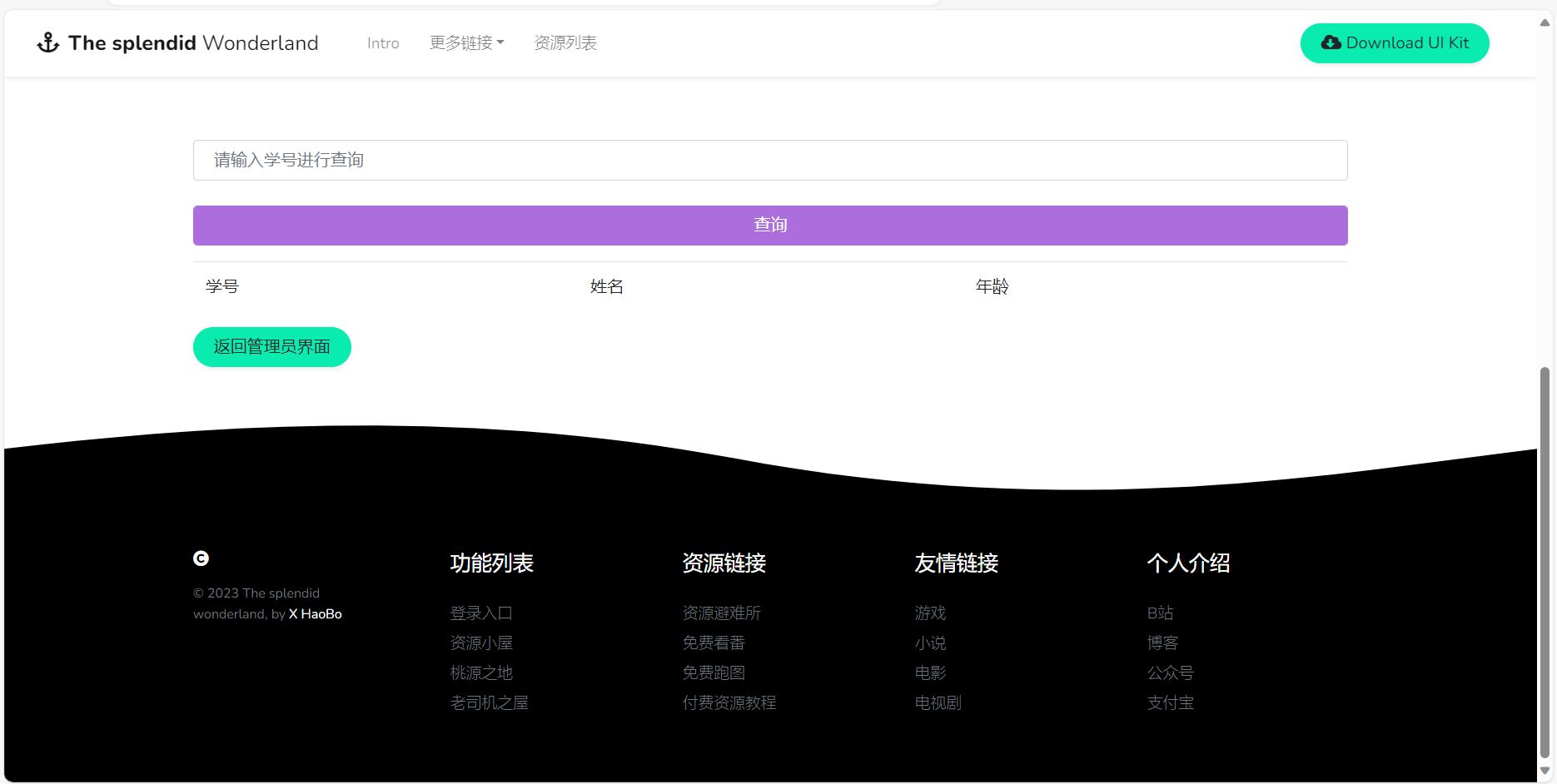Open the 支付宝 footer link
This screenshot has width=1557, height=784.
[x=1171, y=703]
